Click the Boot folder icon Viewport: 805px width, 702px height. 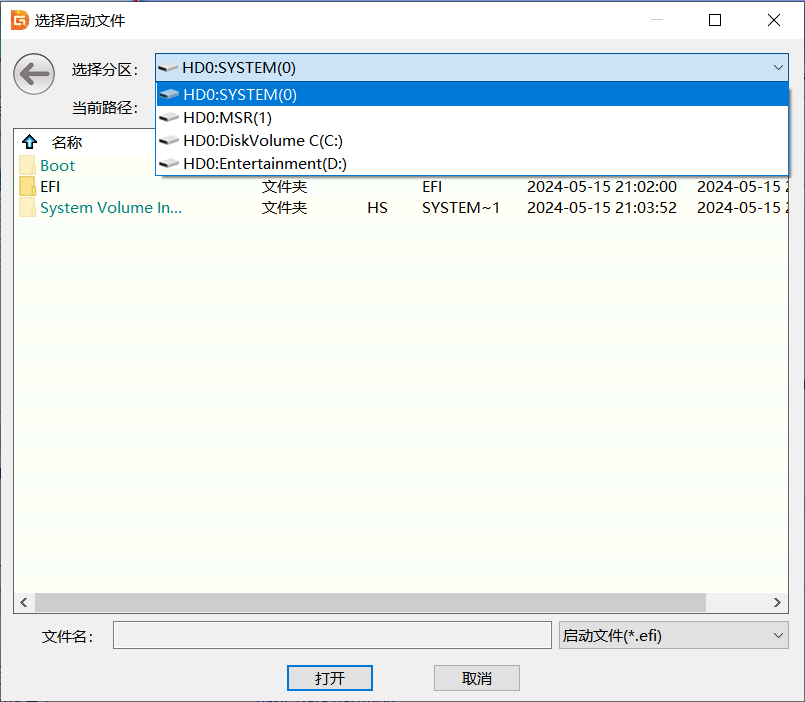(27, 165)
